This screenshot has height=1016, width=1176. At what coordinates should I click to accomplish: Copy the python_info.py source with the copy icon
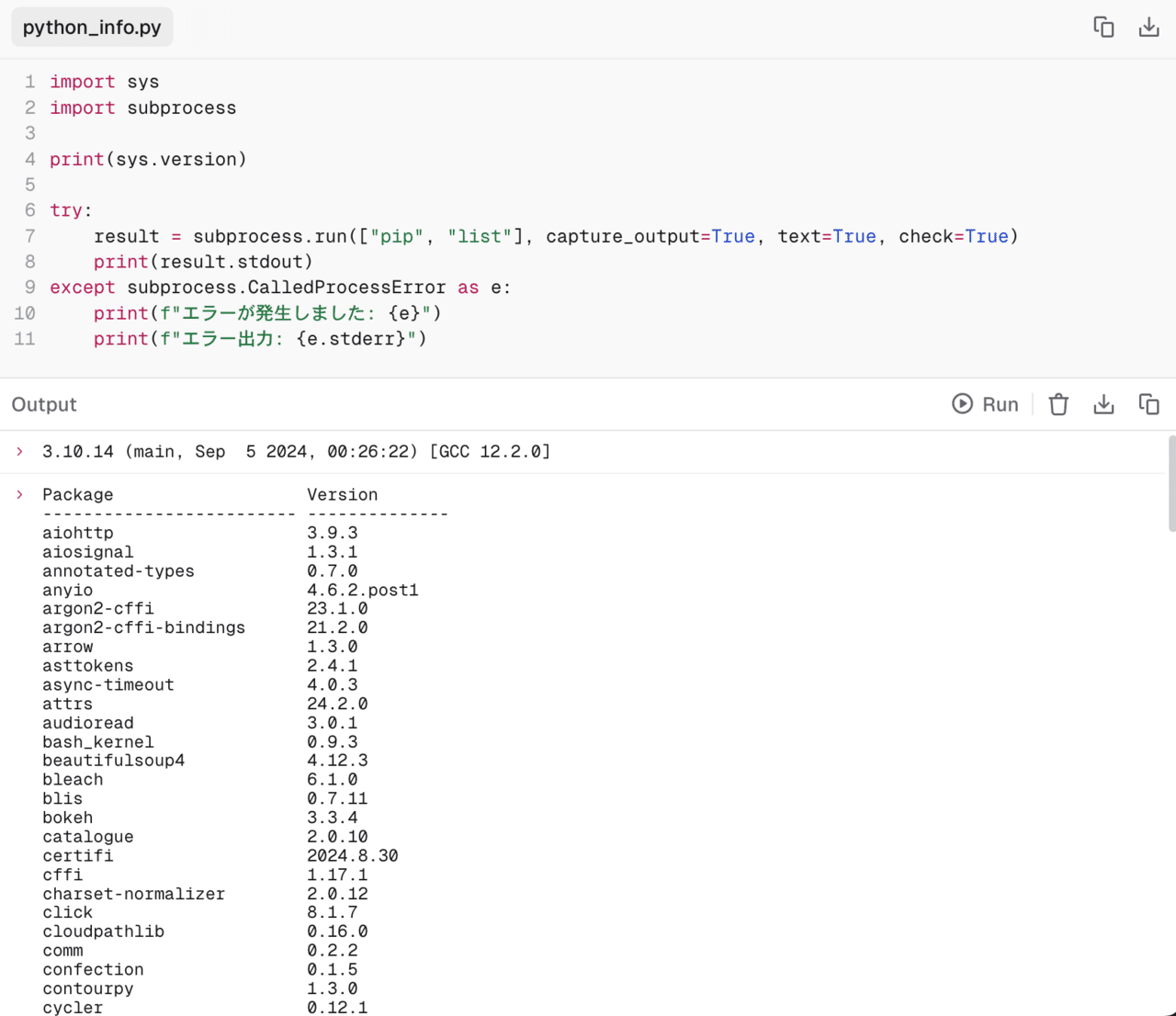(x=1103, y=28)
